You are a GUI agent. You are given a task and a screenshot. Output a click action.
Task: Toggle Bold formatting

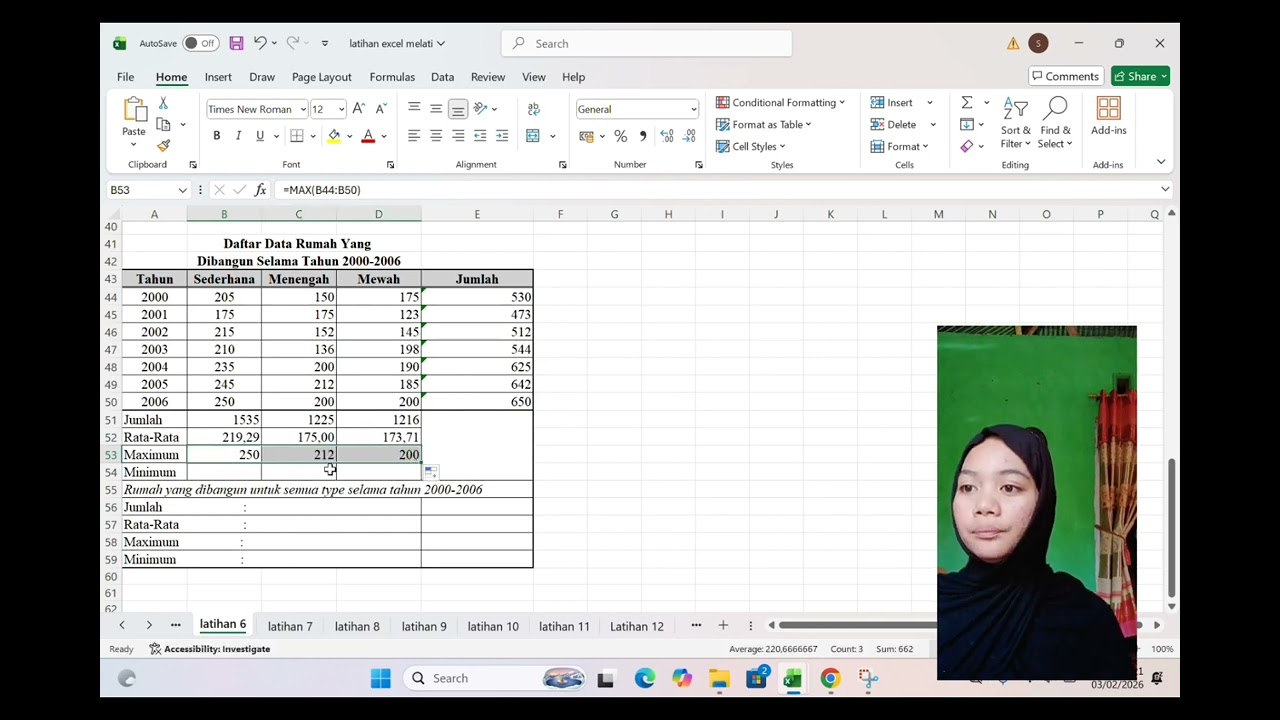[x=216, y=136]
